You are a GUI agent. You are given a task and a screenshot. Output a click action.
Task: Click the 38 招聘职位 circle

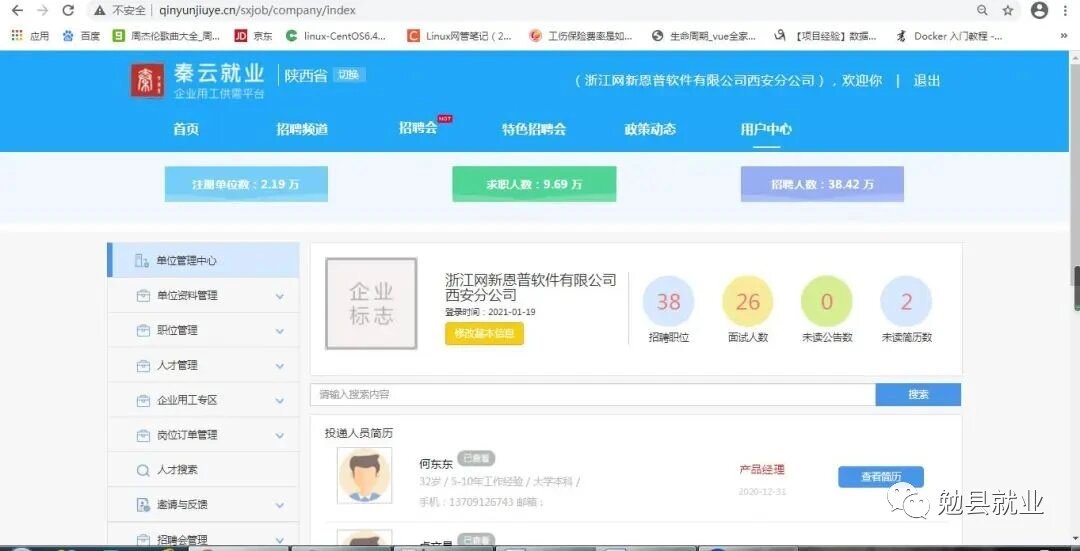[x=668, y=302]
